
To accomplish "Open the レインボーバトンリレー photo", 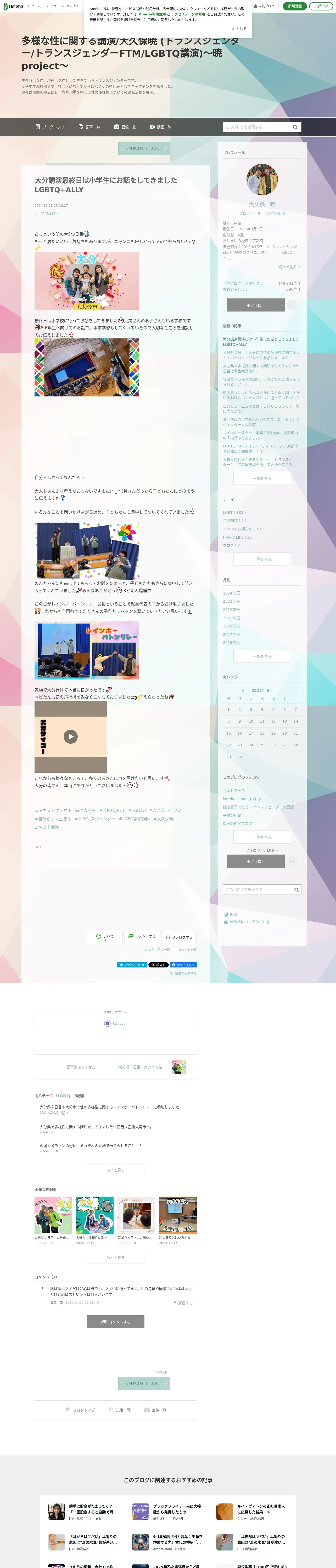I will tap(87, 651).
